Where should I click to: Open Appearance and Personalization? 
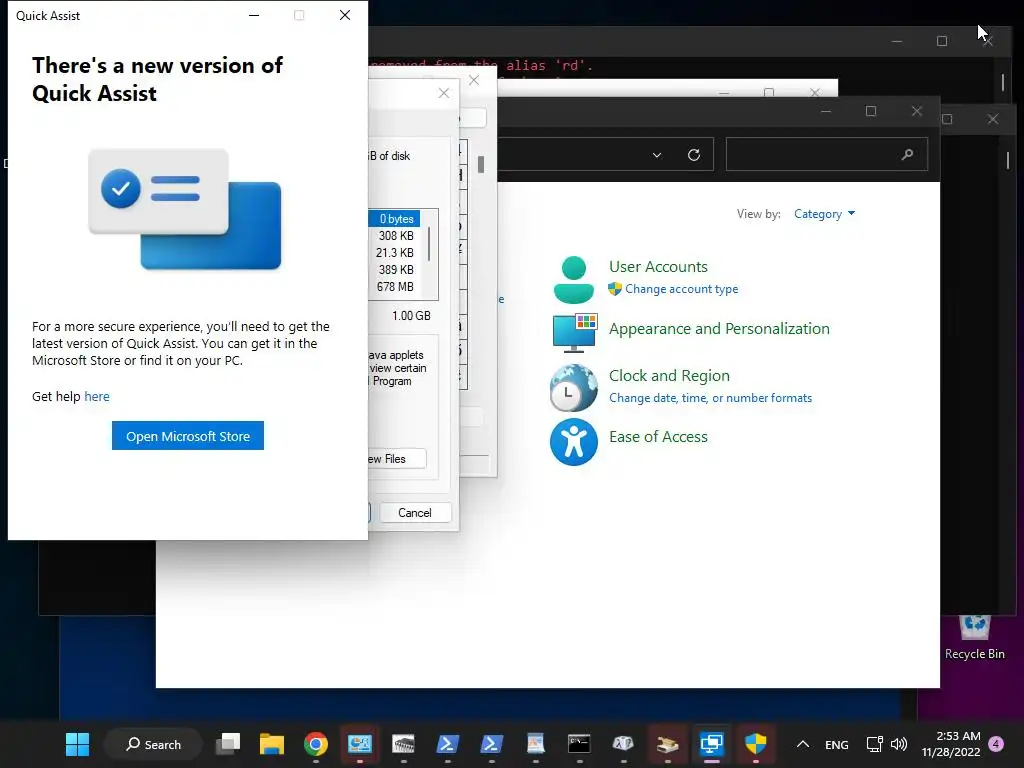(x=719, y=328)
